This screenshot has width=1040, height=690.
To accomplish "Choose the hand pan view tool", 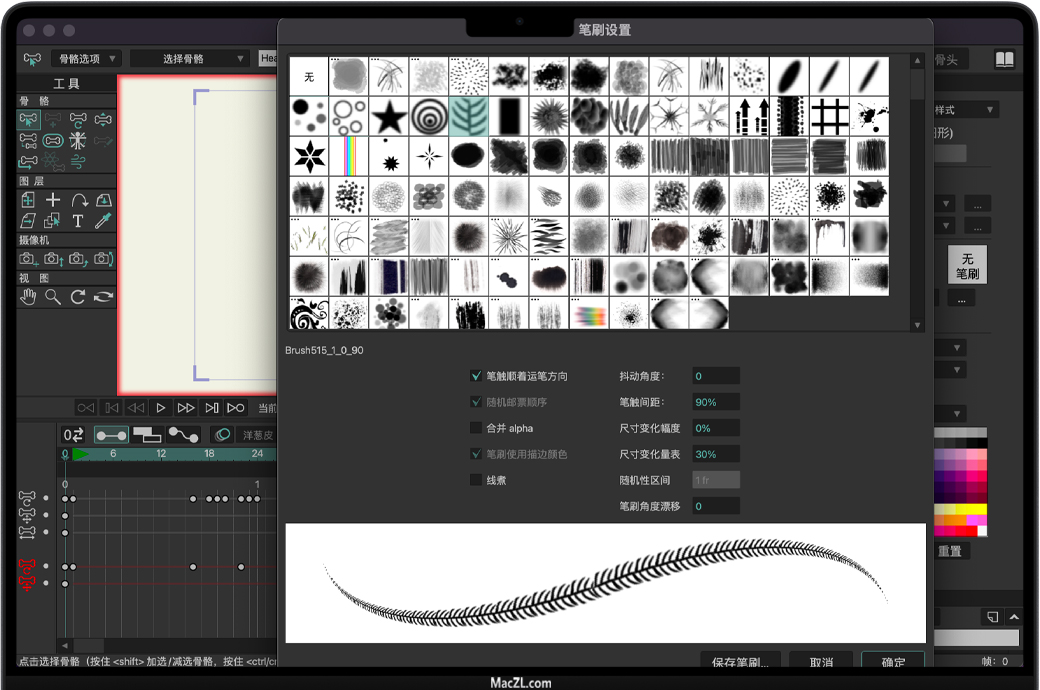I will [29, 296].
